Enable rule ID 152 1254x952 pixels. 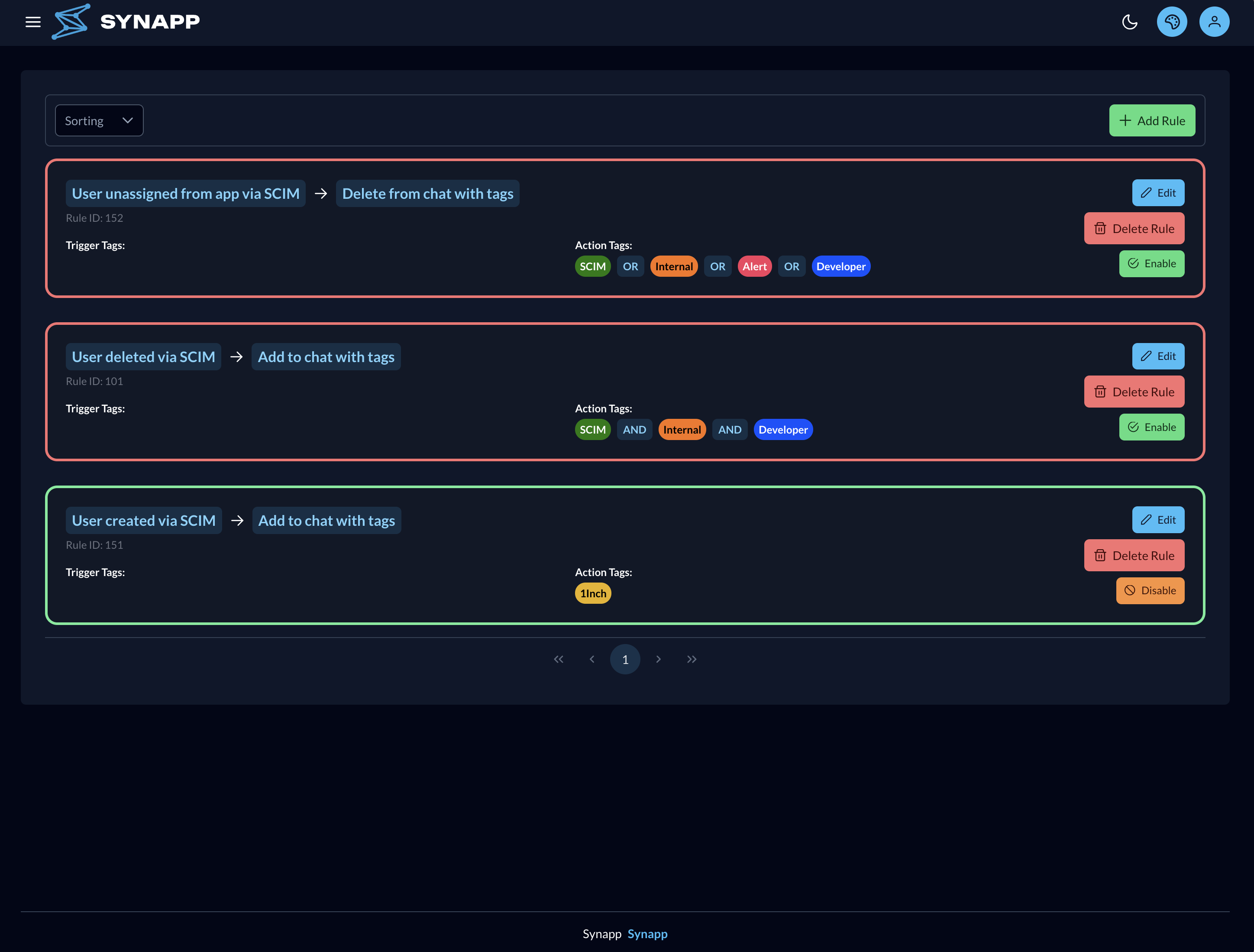point(1151,264)
